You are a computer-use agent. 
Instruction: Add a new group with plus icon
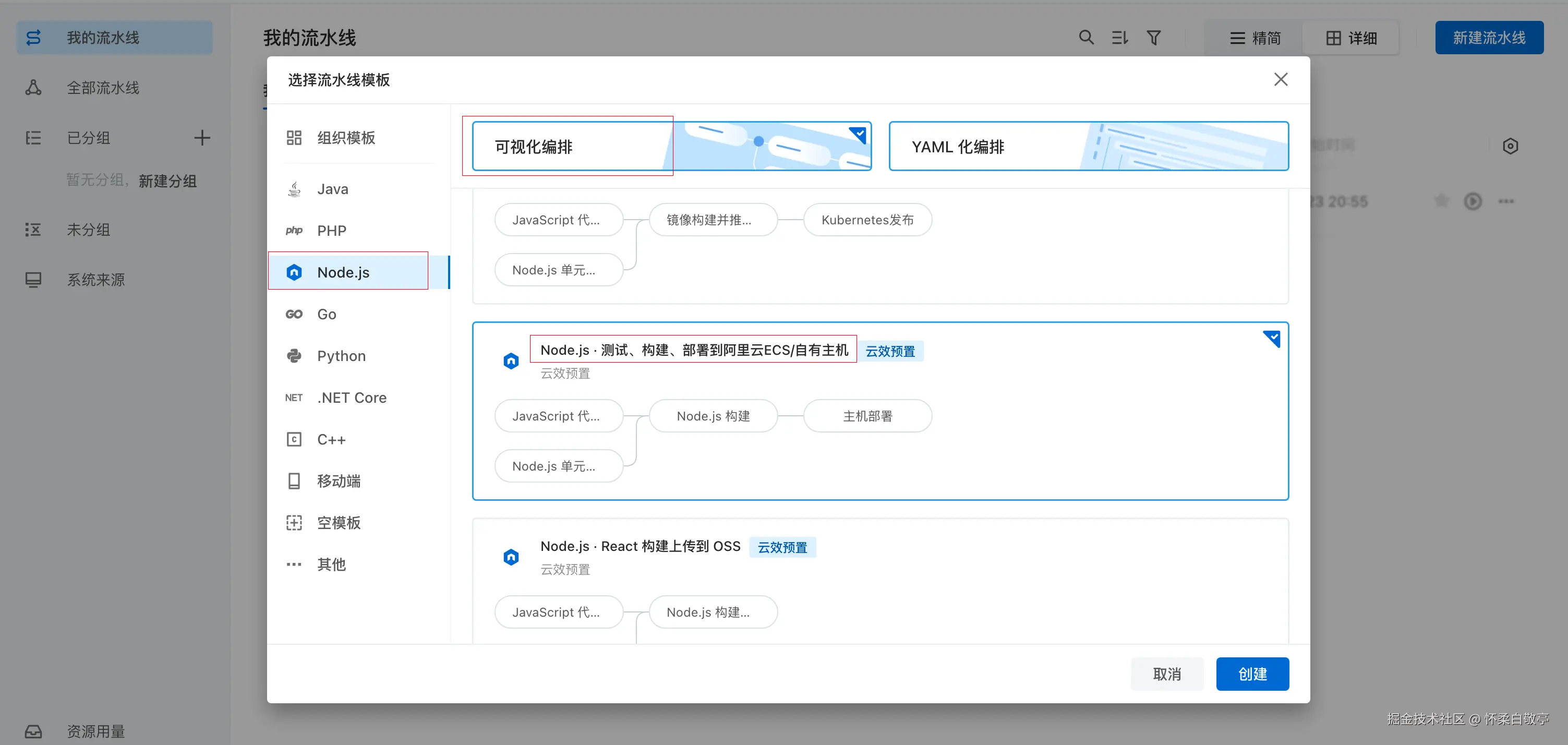click(202, 138)
